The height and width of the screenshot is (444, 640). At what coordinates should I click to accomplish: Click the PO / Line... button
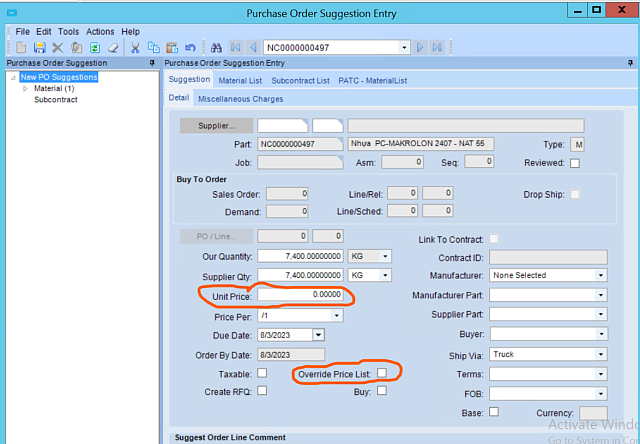click(216, 236)
